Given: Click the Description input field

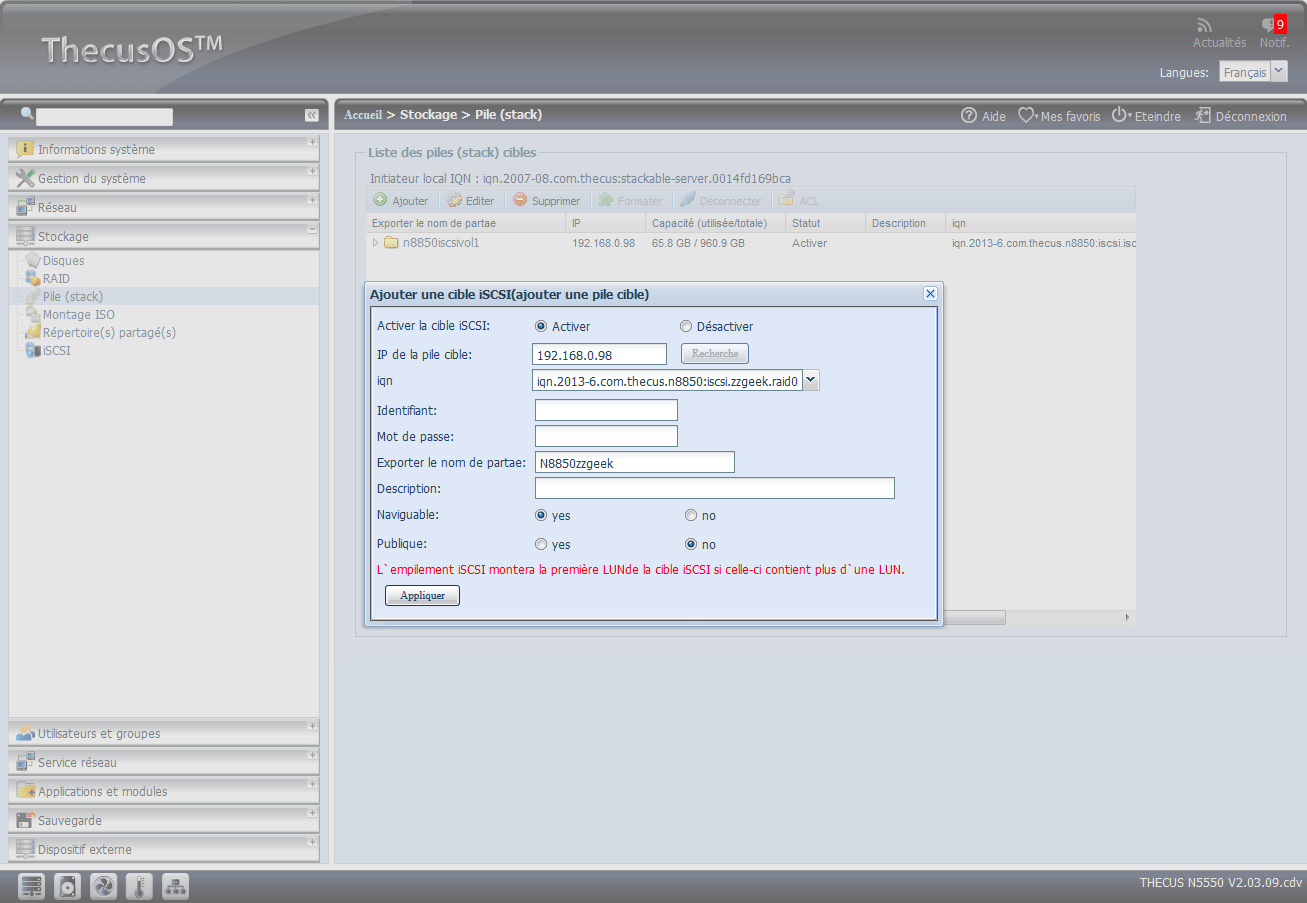Looking at the screenshot, I should [715, 488].
